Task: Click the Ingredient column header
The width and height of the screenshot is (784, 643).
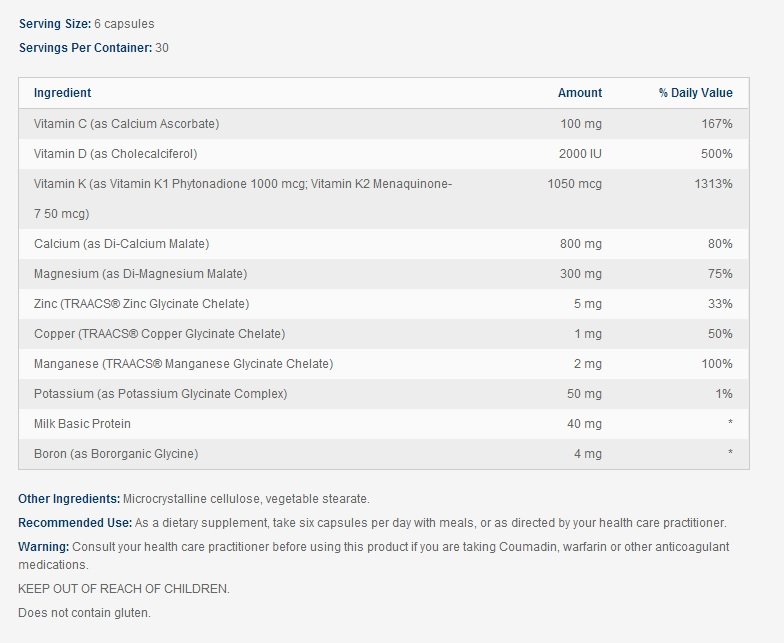Action: pyautogui.click(x=62, y=93)
